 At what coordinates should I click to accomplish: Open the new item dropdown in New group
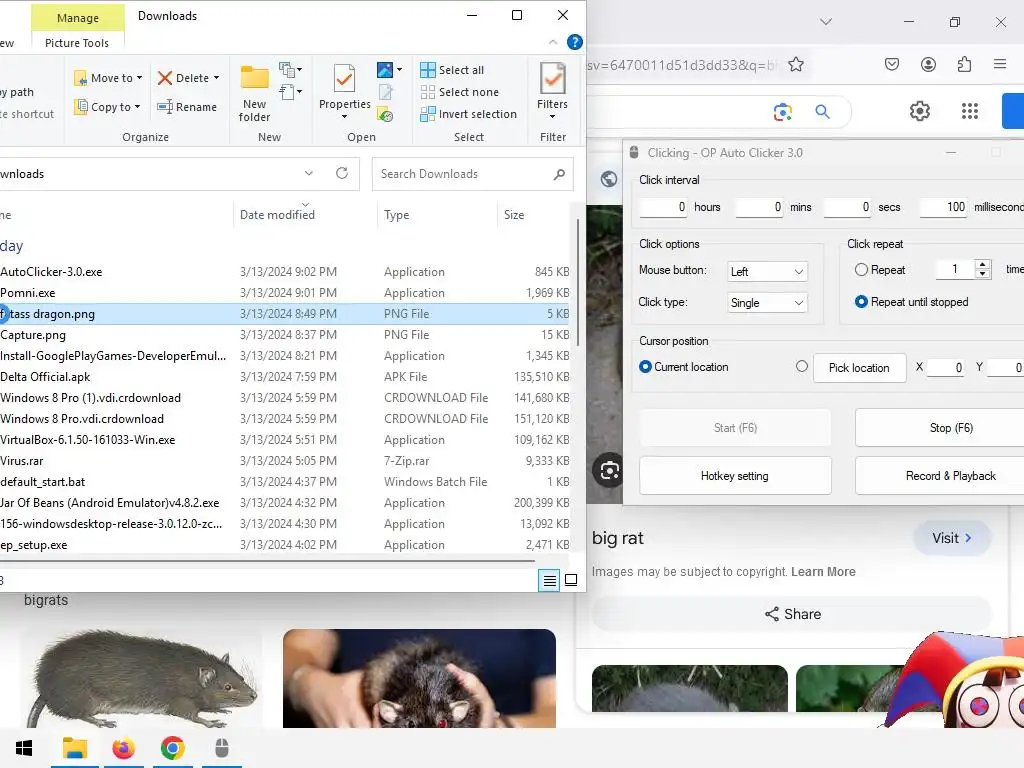click(x=291, y=69)
